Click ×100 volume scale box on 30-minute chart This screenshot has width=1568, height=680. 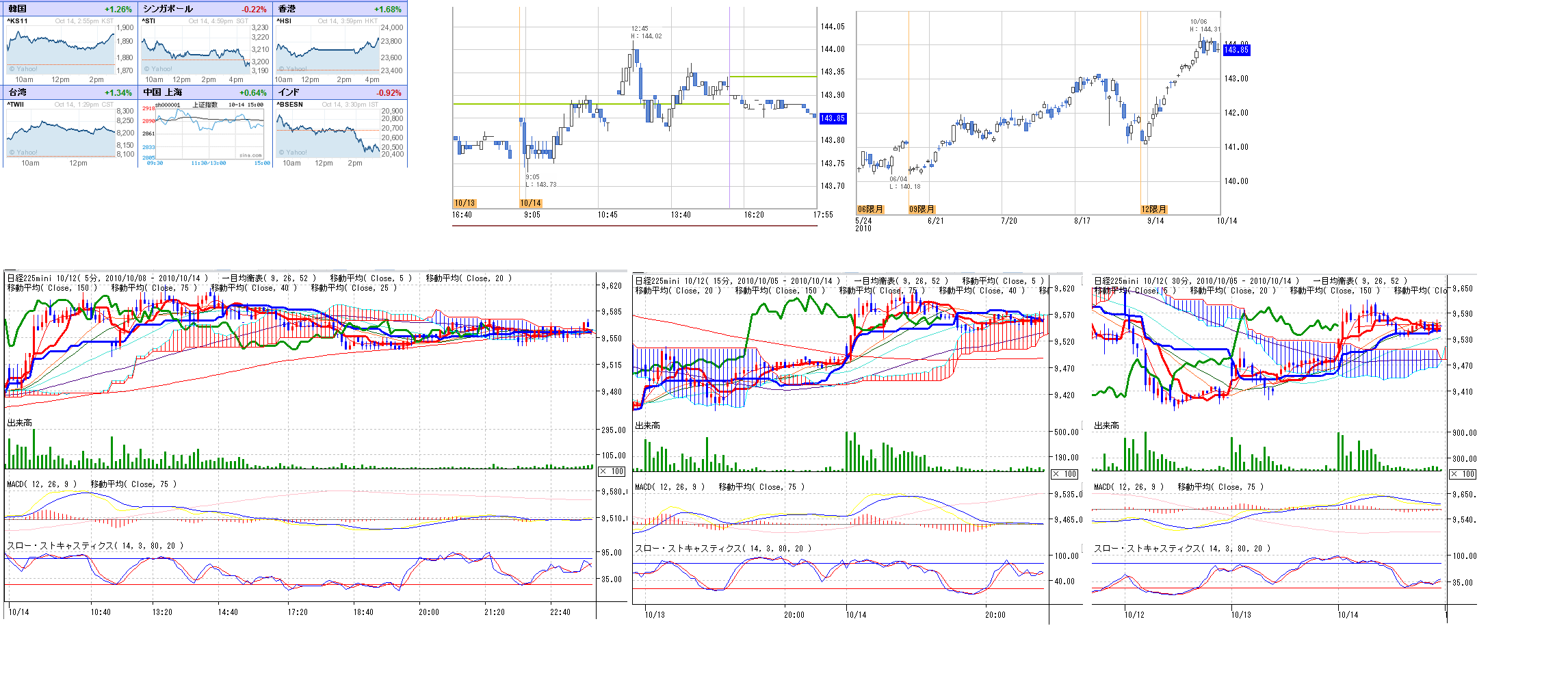1463,474
